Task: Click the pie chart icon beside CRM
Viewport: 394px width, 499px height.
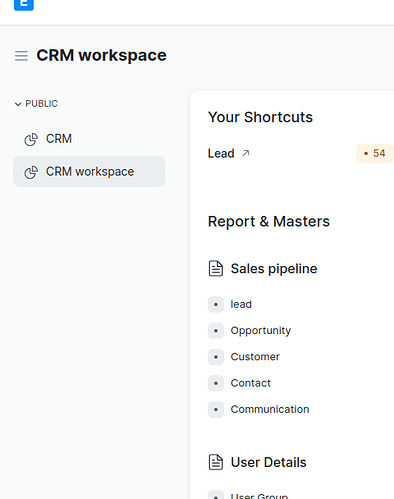Action: click(31, 139)
